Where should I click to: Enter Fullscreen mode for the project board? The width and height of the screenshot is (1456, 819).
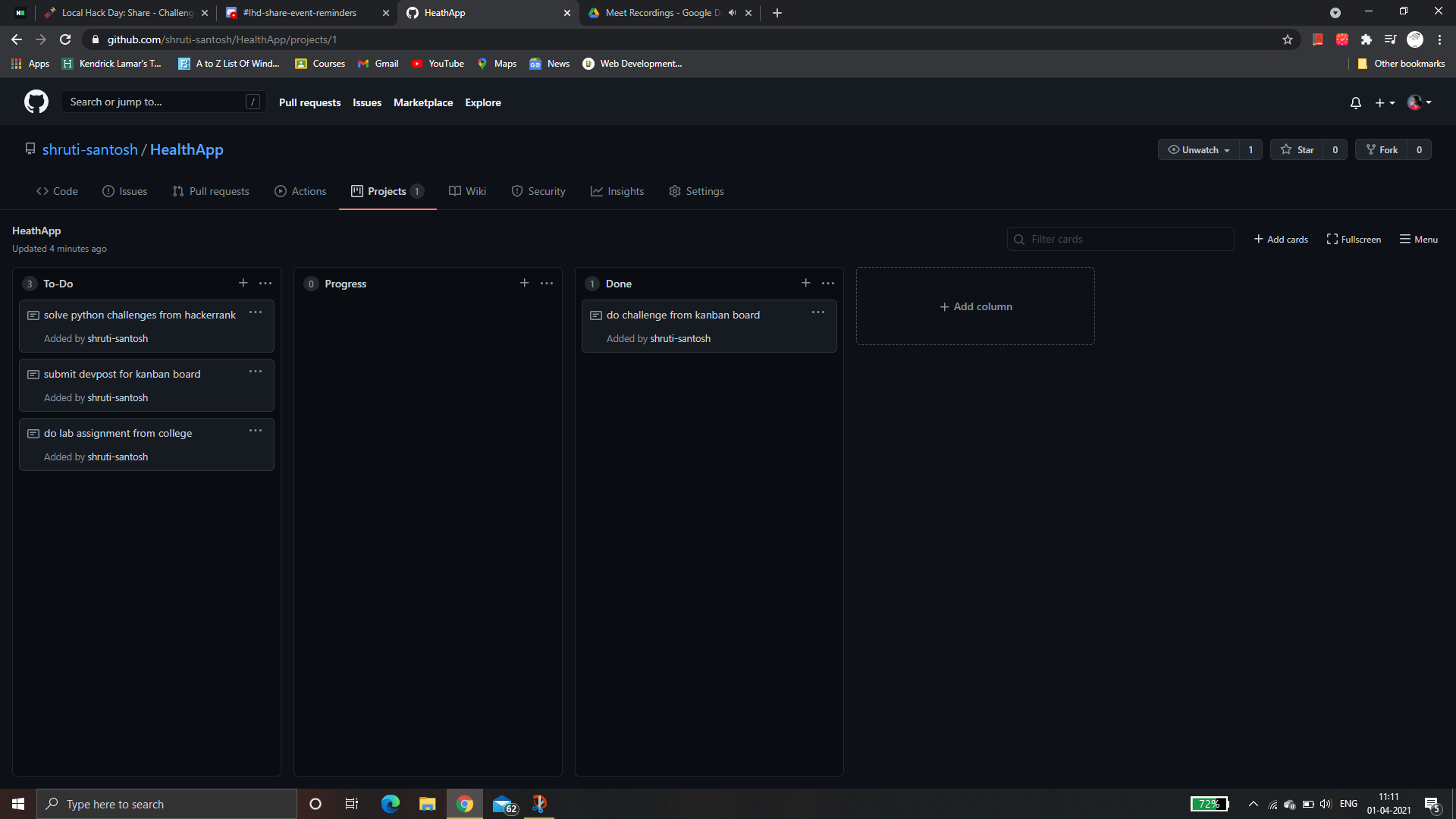(1354, 239)
